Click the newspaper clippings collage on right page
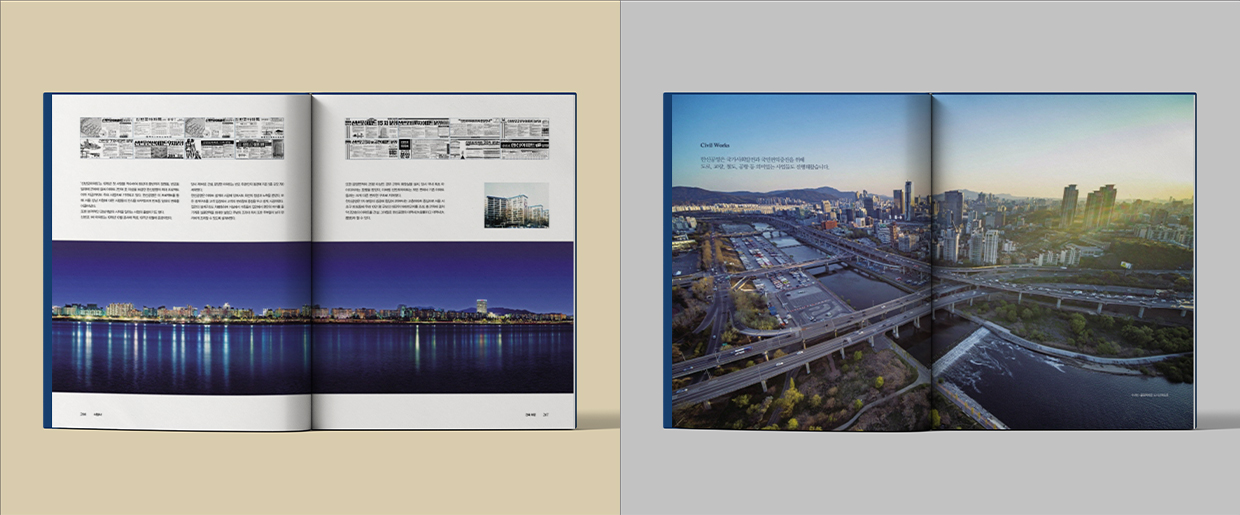The image size is (1240, 515). (x=447, y=138)
